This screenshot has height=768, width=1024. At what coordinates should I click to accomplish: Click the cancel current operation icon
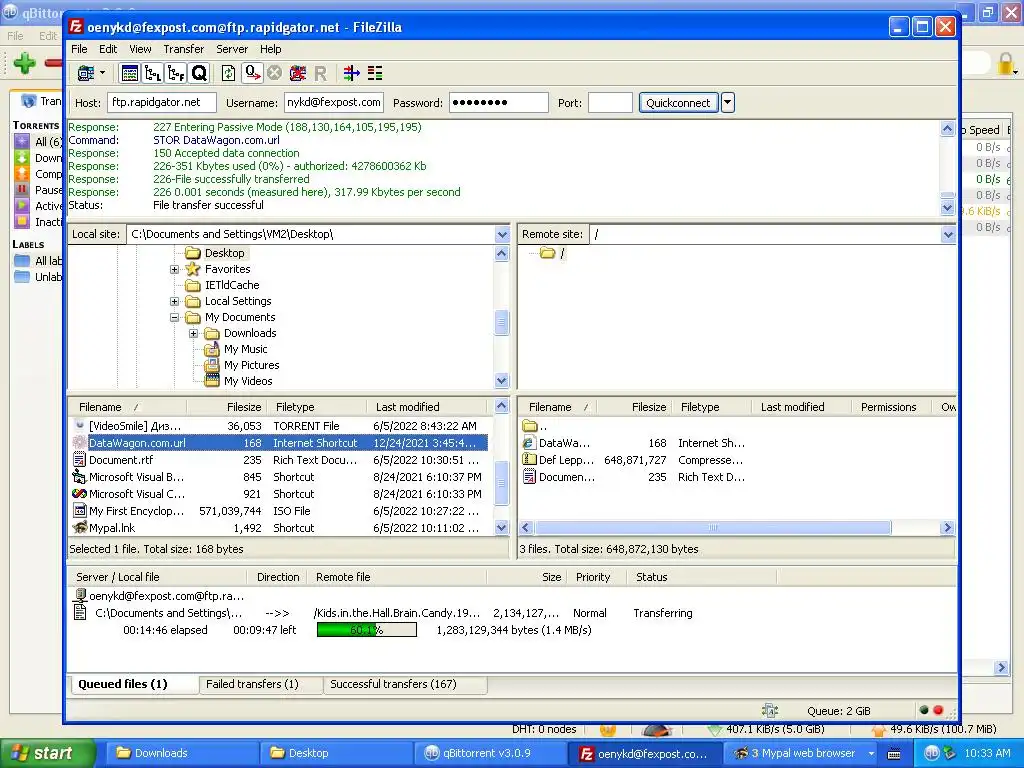tap(274, 73)
